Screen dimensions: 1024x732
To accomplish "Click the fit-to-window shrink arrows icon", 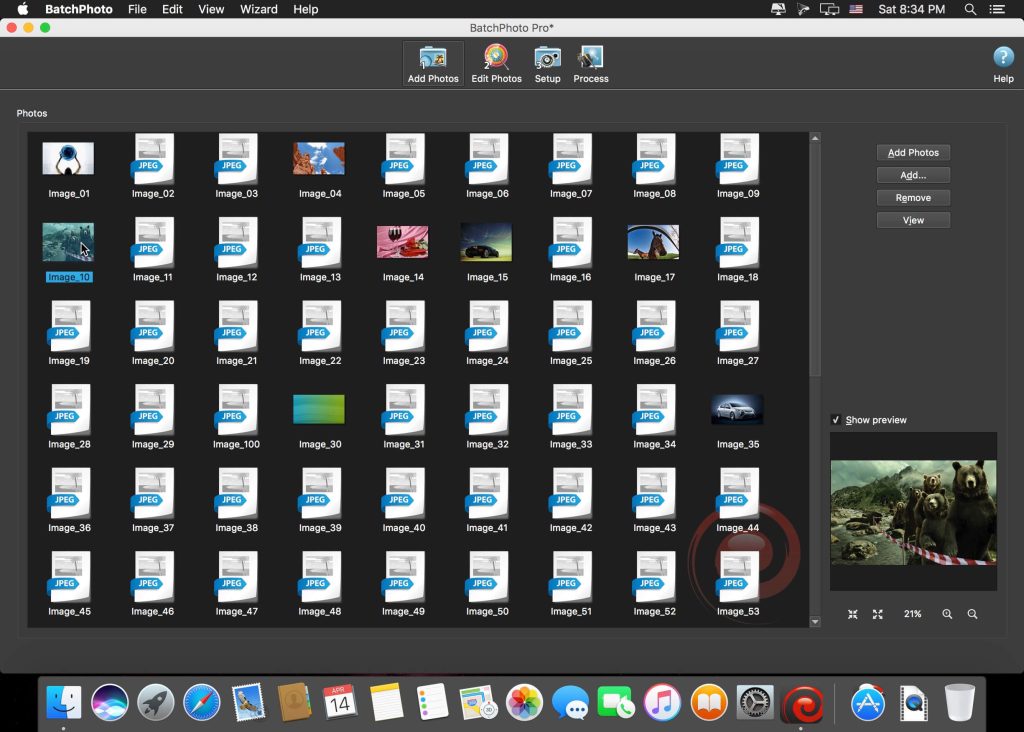I will [x=853, y=614].
